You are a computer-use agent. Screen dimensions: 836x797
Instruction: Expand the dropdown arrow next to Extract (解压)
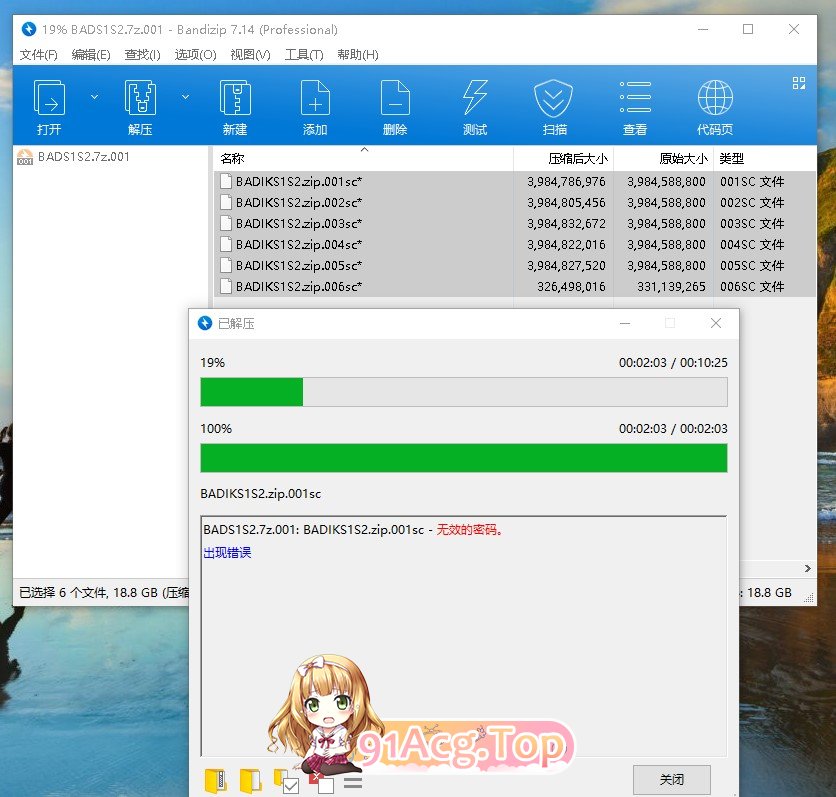coord(185,97)
